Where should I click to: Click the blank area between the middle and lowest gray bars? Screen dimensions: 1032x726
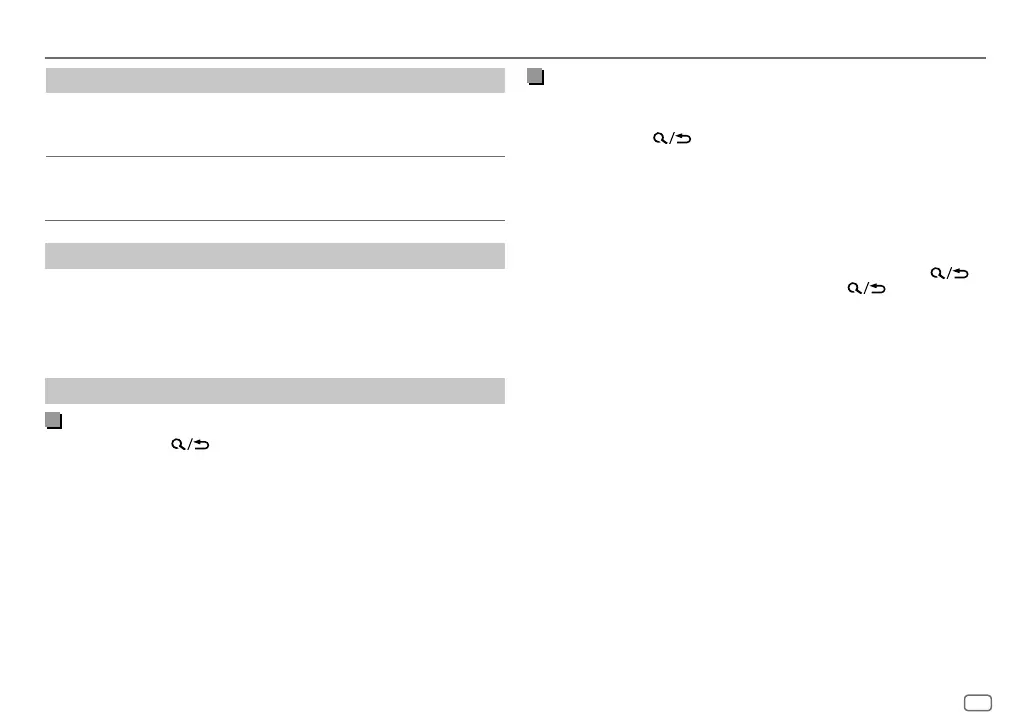275,323
